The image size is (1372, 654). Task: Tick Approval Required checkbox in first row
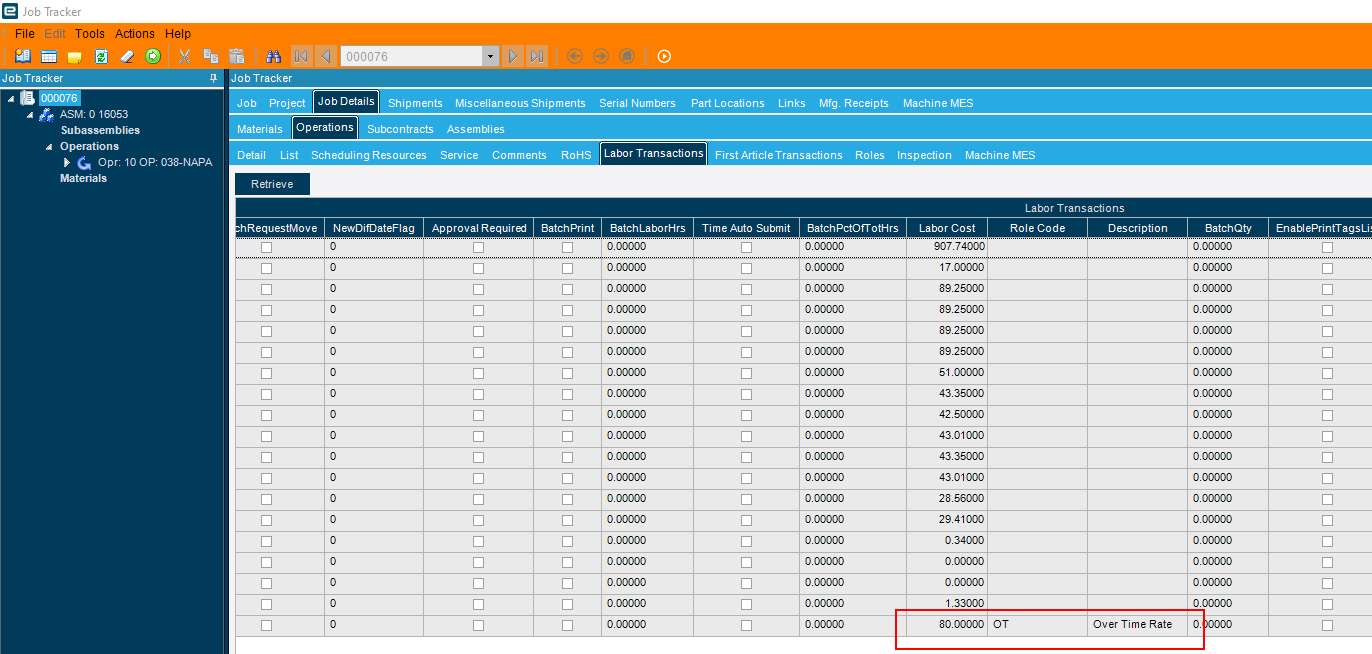478,247
